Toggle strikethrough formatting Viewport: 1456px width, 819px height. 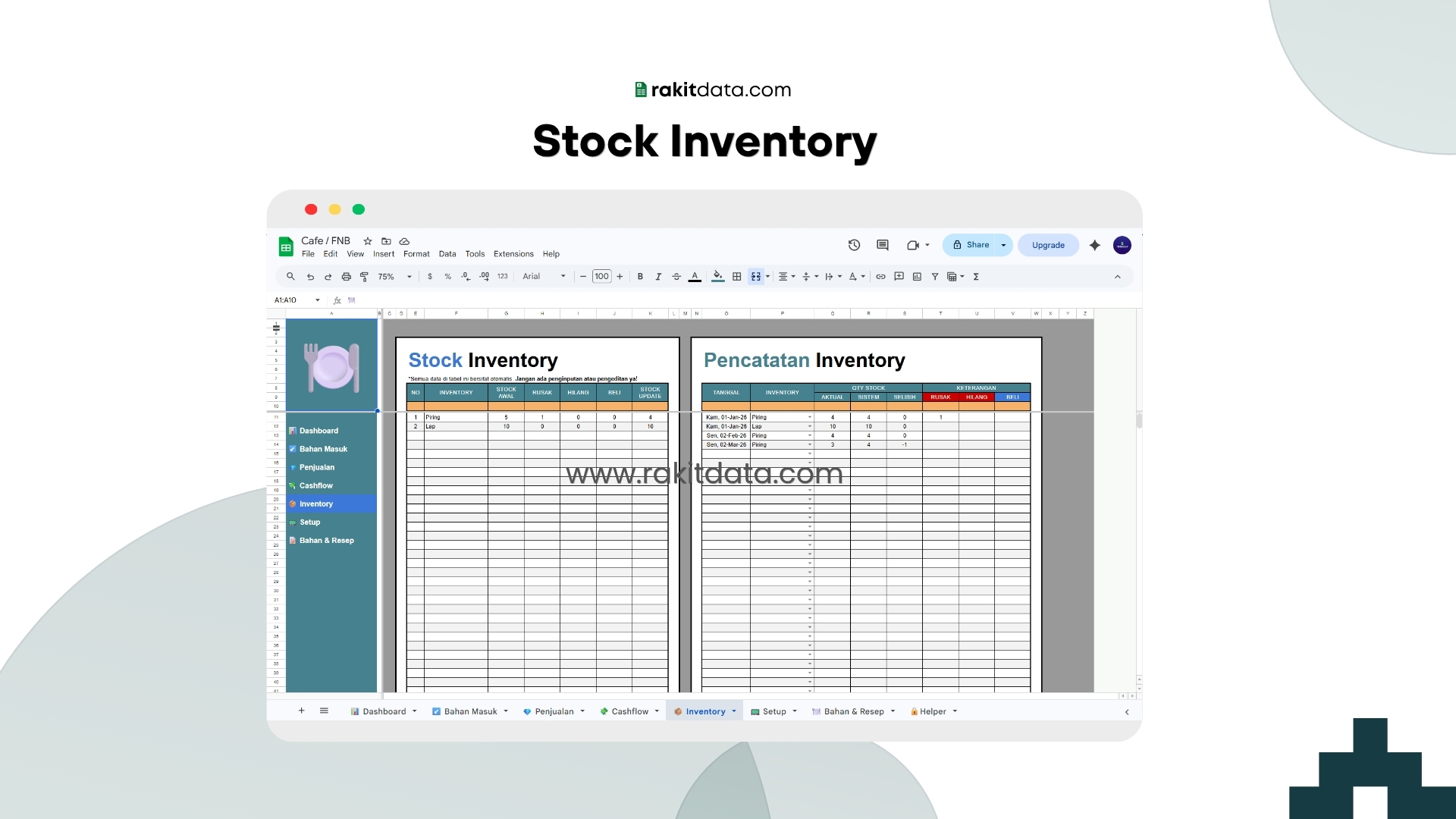[676, 277]
